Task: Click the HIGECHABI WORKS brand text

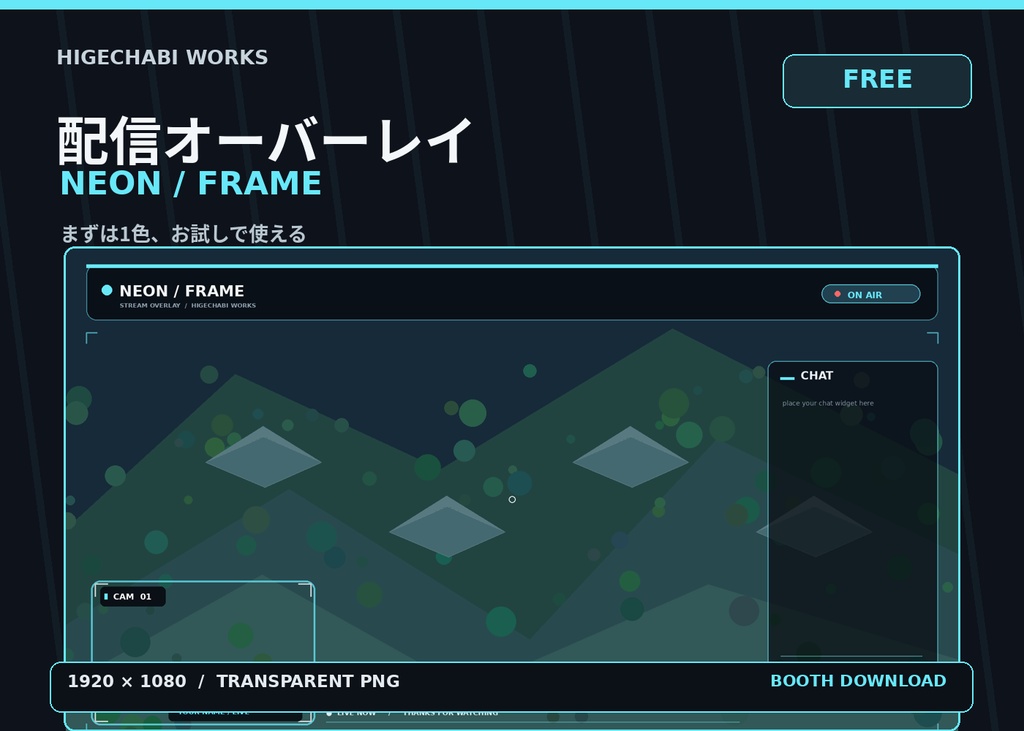Action: point(163,57)
